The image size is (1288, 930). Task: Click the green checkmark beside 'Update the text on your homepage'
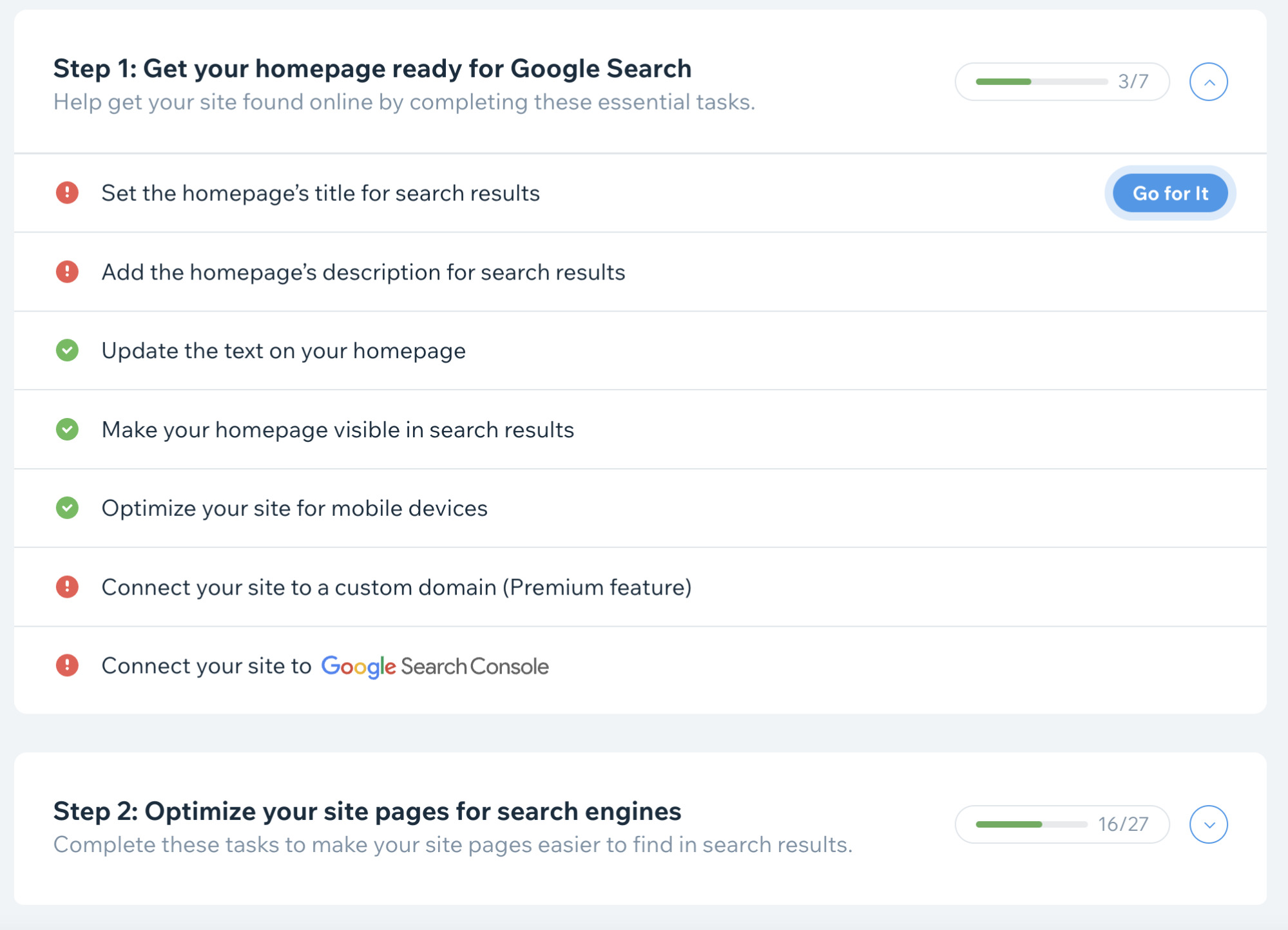pos(67,350)
